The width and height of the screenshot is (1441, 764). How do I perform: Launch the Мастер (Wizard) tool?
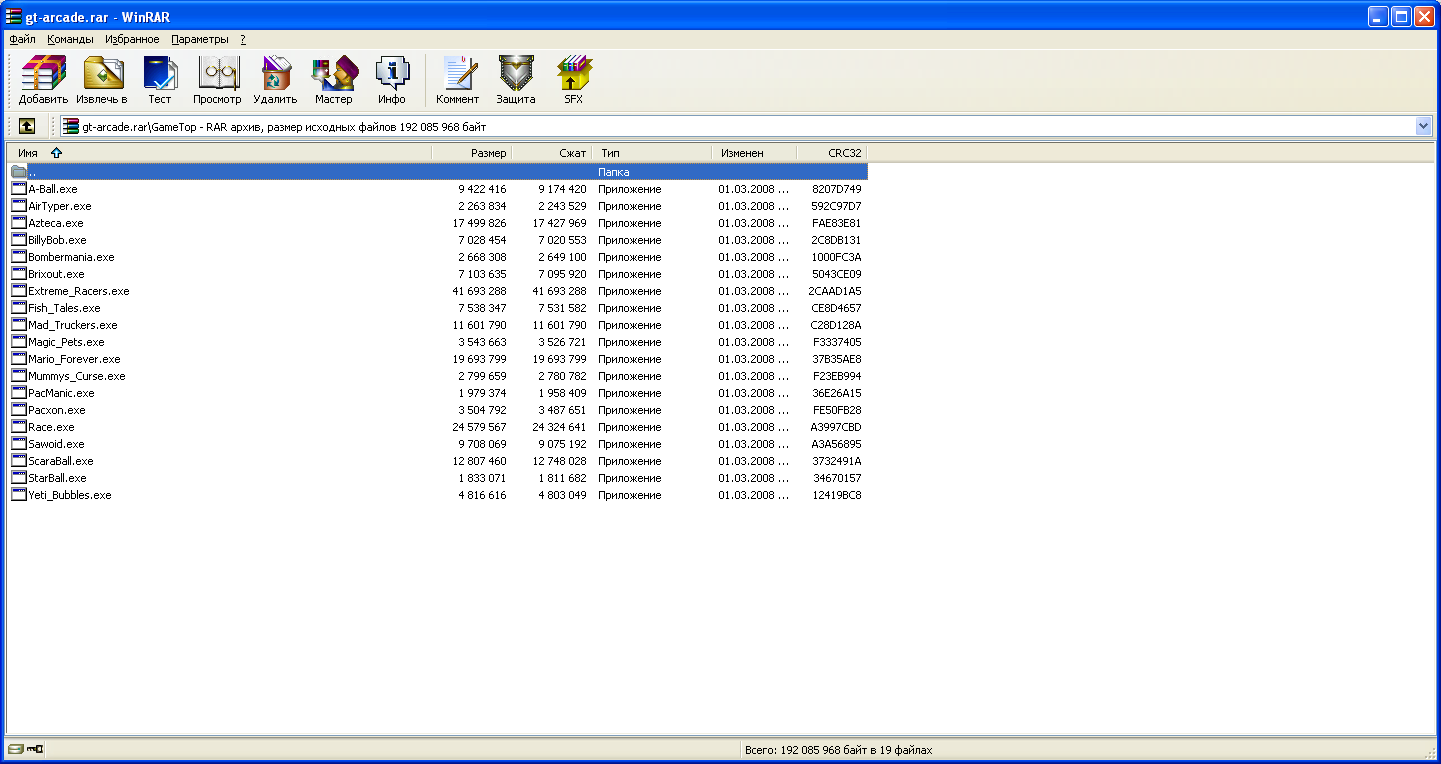tap(333, 79)
